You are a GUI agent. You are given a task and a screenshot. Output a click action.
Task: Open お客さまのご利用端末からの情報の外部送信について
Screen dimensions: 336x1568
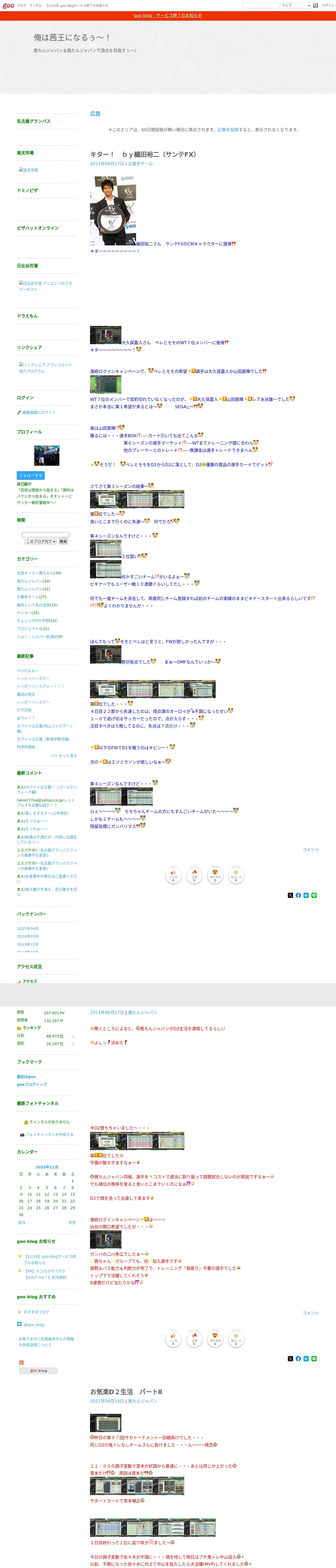point(46,1342)
